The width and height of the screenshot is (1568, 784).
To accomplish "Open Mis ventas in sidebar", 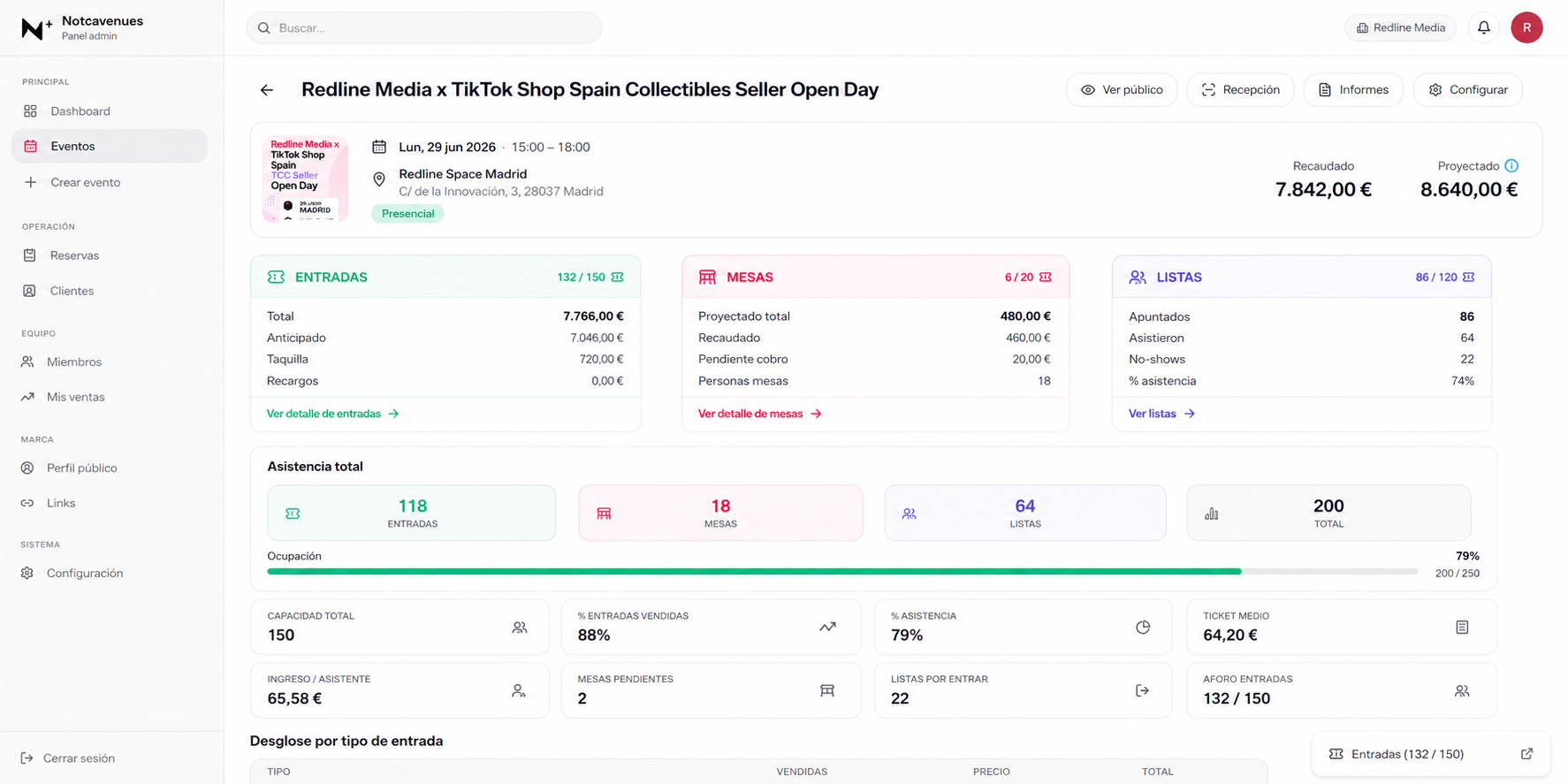I will pos(110,398).
